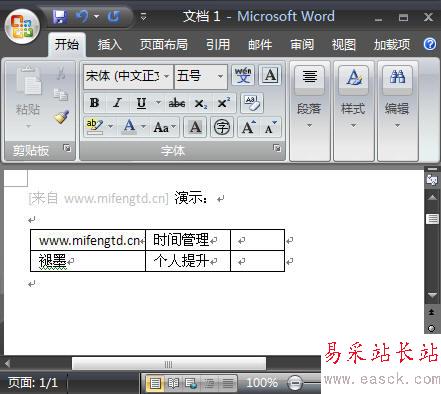Click the phonetic guide wén icon
Screen dimensions: 441x394
(x=243, y=75)
